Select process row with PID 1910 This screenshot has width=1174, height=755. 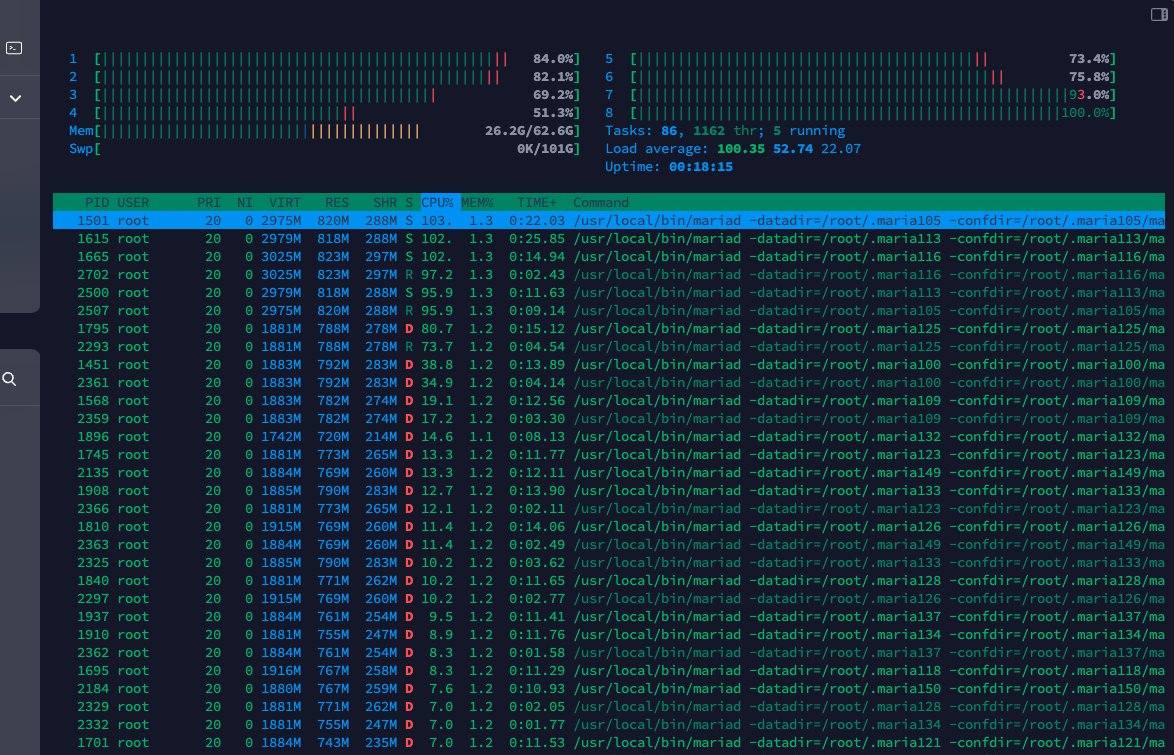pos(609,634)
